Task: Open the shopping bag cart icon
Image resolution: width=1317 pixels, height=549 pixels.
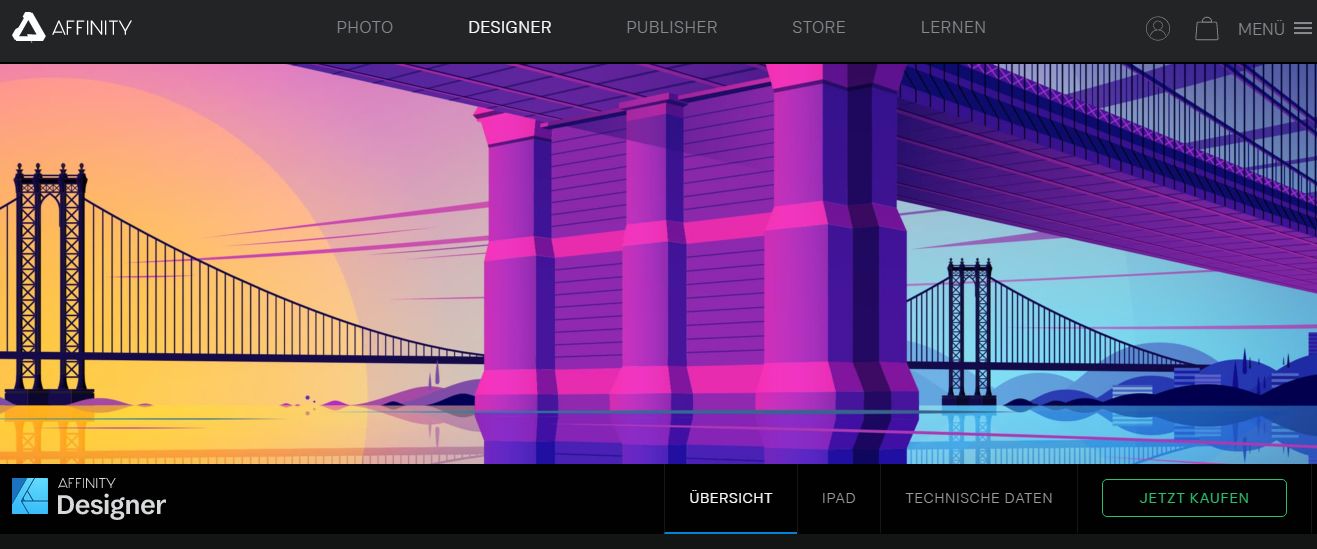Action: pos(1206,29)
